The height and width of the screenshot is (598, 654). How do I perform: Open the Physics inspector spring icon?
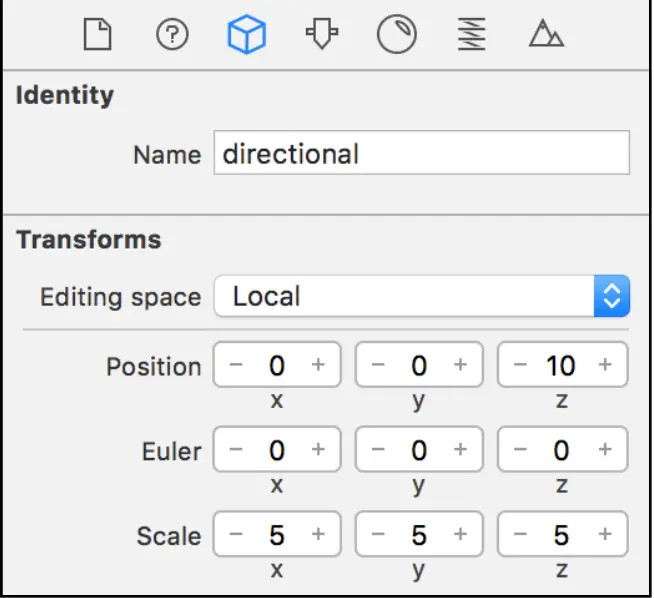click(x=471, y=36)
